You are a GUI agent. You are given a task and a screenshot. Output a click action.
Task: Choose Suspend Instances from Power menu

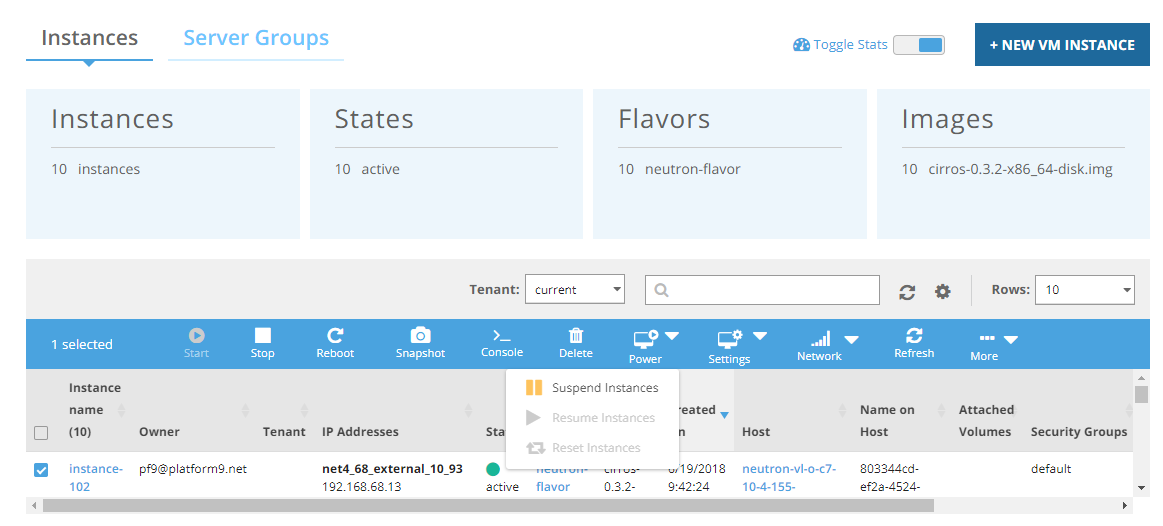click(x=604, y=388)
